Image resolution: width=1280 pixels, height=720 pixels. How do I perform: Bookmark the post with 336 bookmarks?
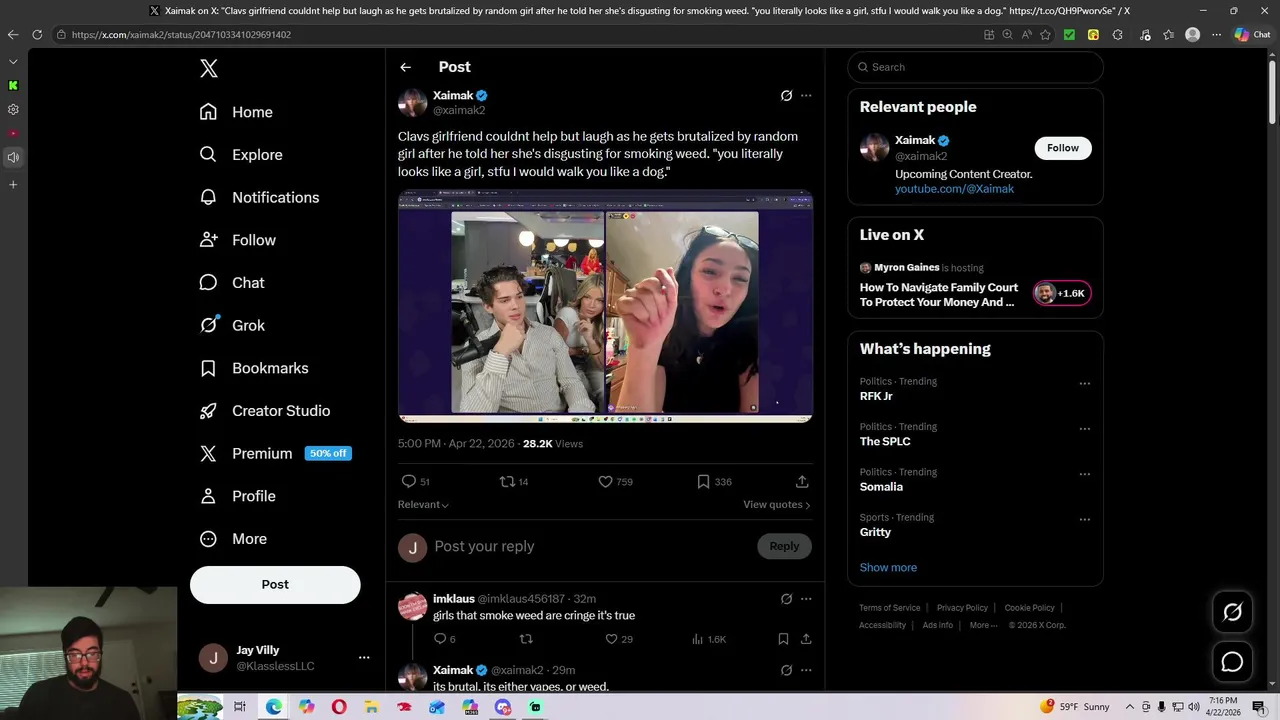point(703,482)
